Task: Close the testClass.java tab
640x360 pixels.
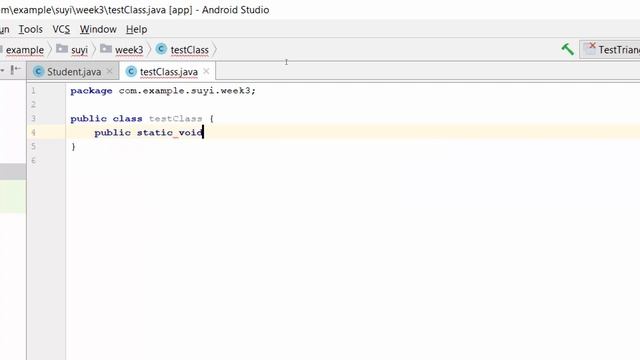Action: [207, 71]
